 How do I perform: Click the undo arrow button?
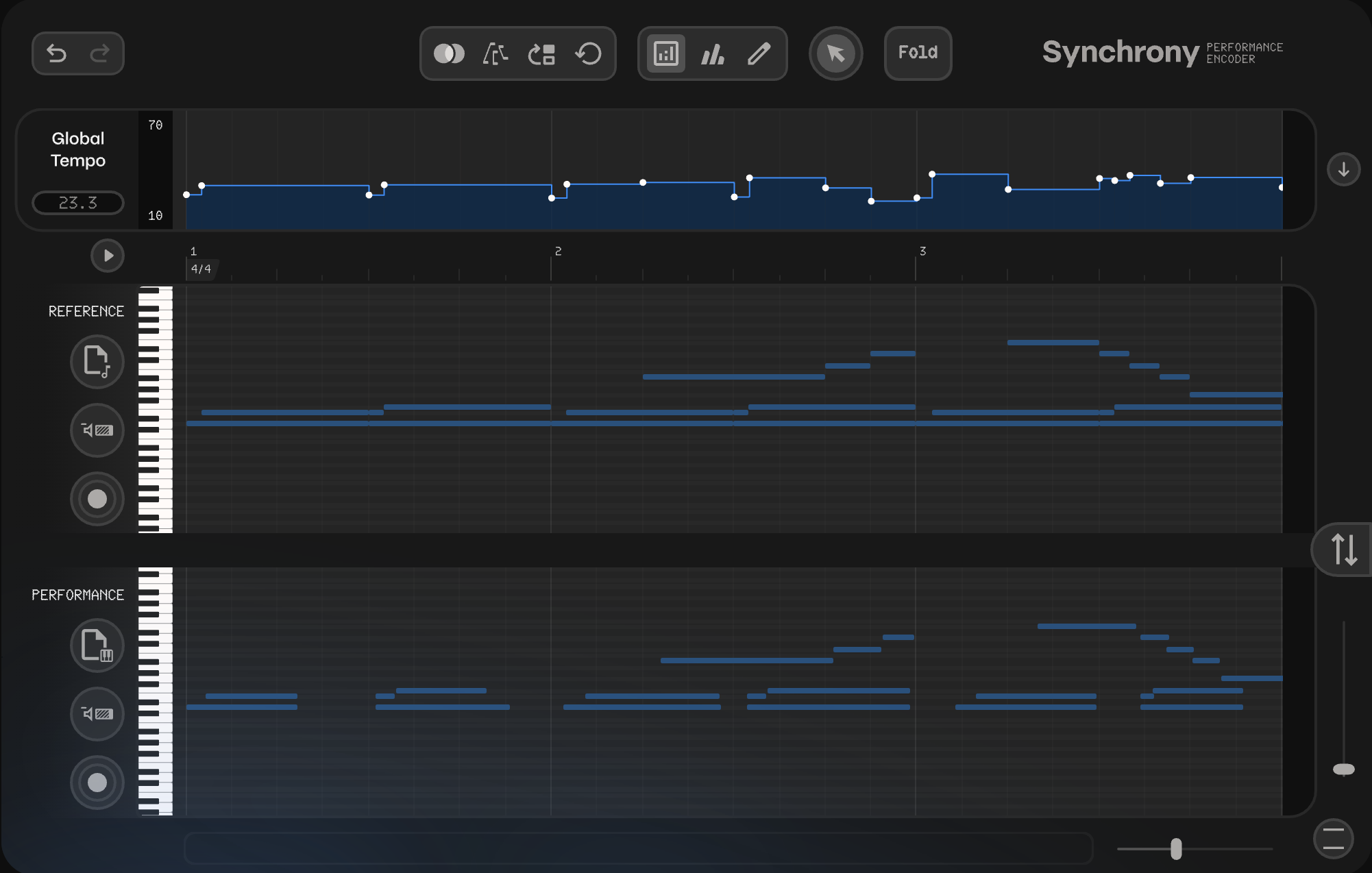point(56,53)
